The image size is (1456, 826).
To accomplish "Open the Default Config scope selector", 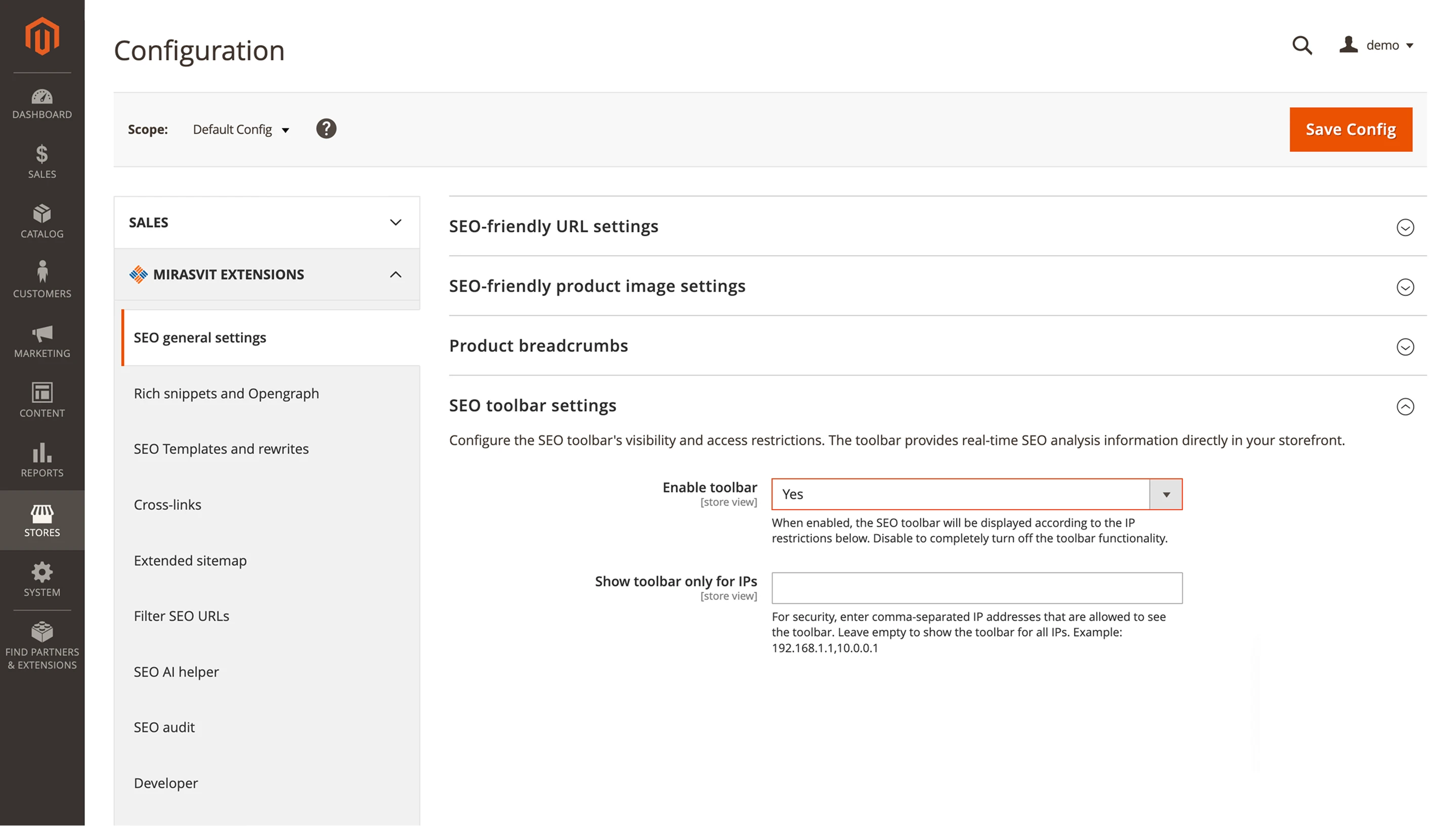I will coord(240,130).
